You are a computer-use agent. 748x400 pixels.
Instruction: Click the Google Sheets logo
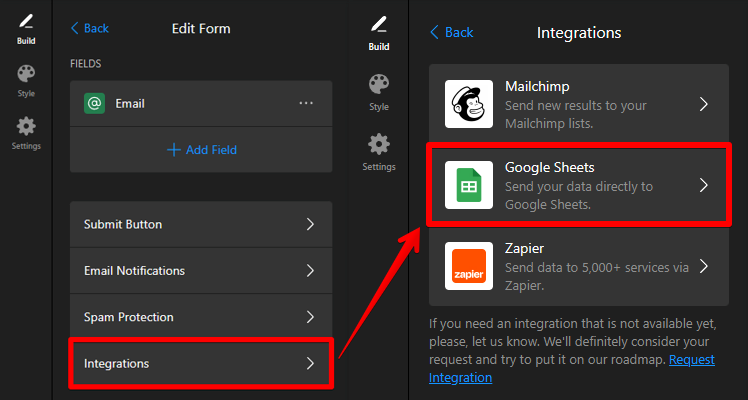[x=469, y=185]
